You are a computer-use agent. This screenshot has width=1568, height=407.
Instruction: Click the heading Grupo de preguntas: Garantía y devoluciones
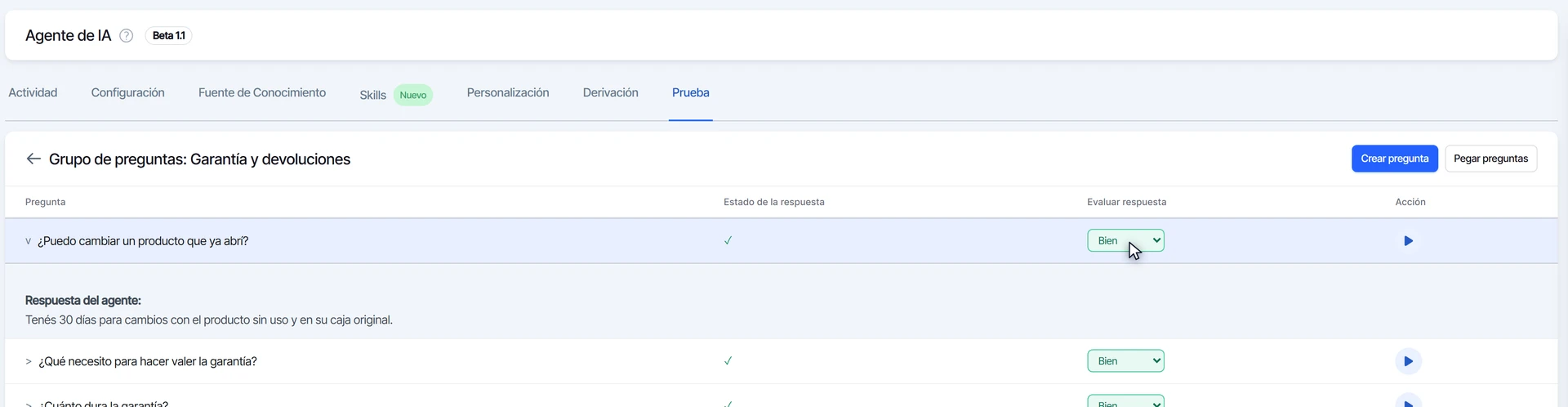coord(199,159)
